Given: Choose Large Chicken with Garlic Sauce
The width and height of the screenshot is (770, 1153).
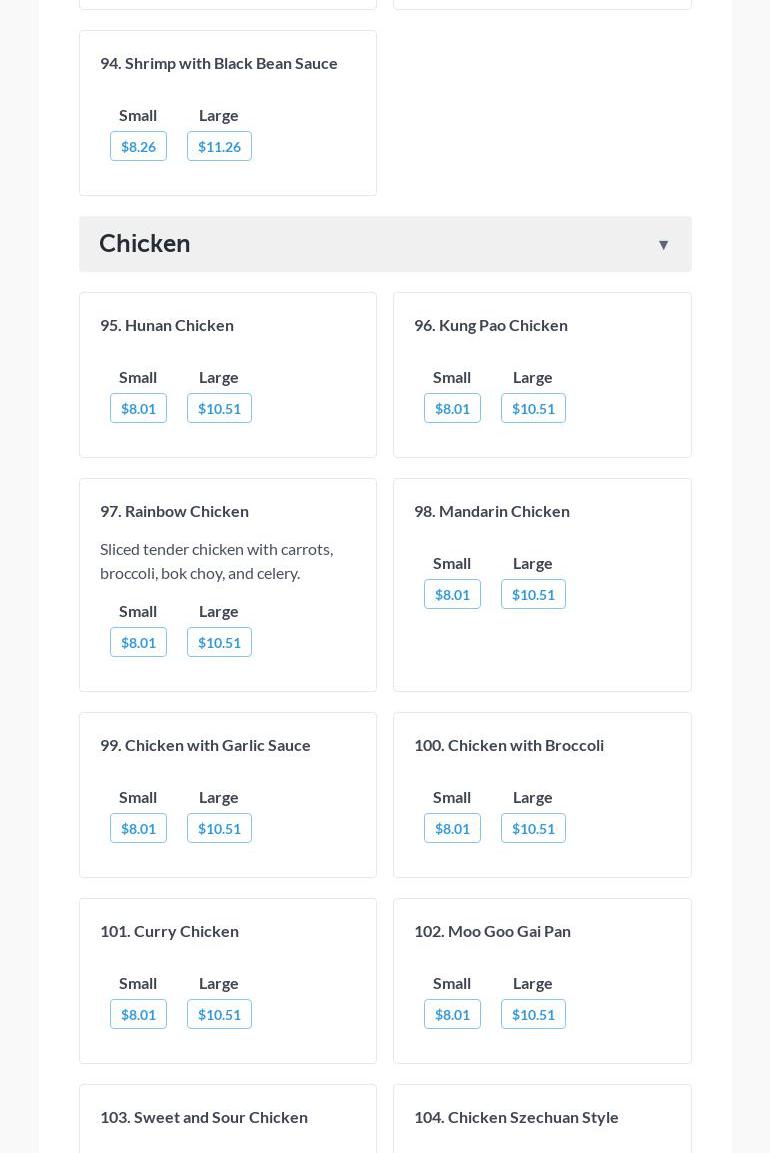Looking at the screenshot, I should coord(219,829).
